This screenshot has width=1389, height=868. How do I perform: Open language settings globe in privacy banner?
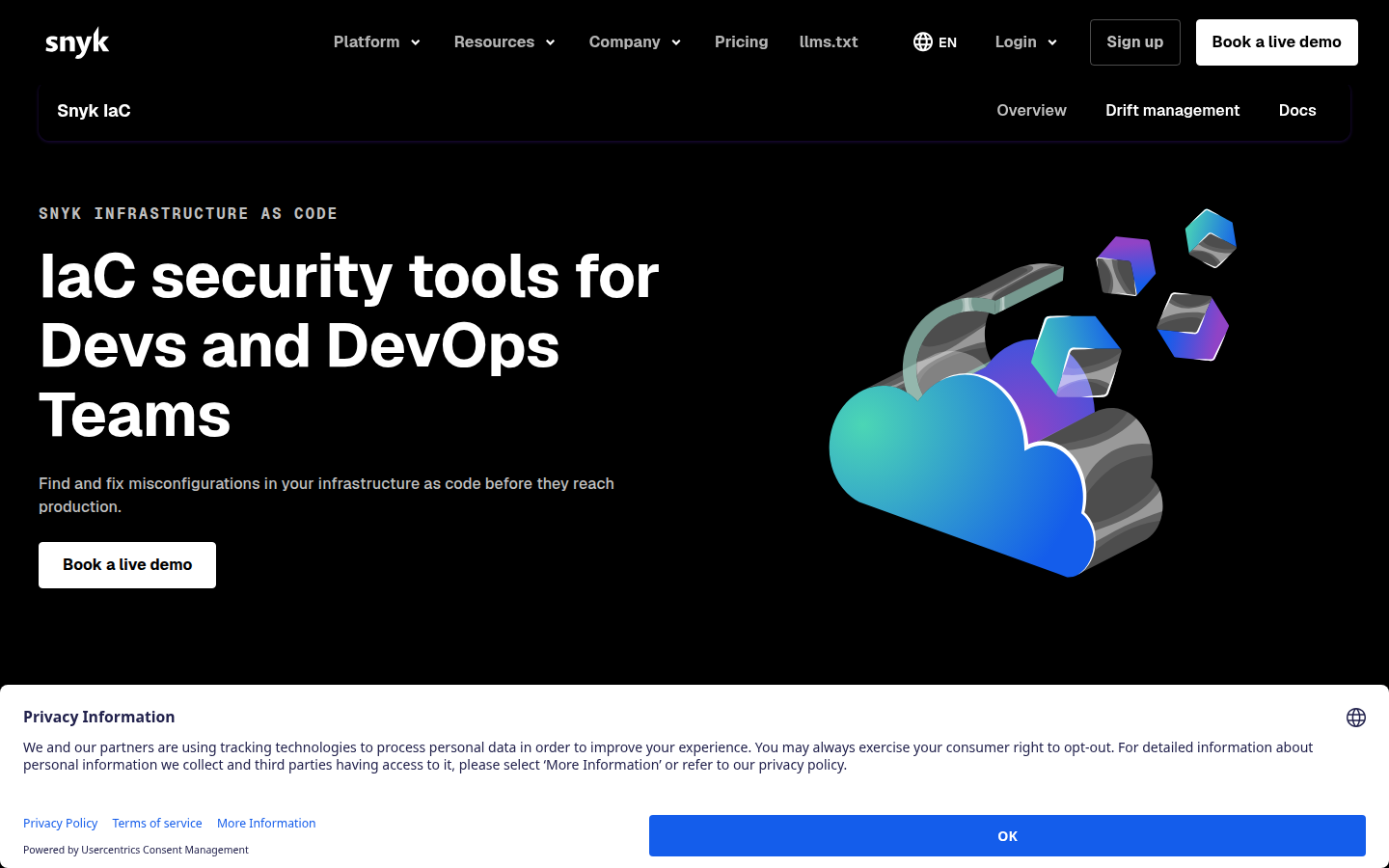pos(1356,718)
